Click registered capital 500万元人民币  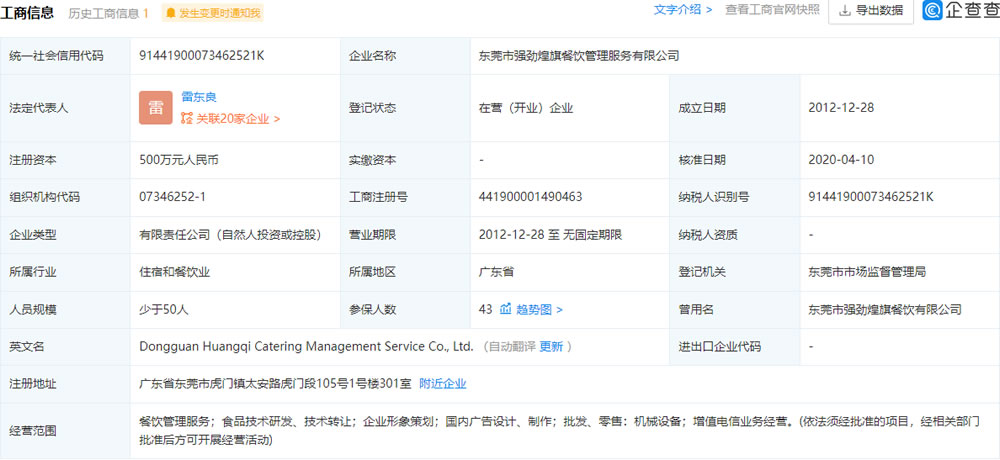coord(179,160)
